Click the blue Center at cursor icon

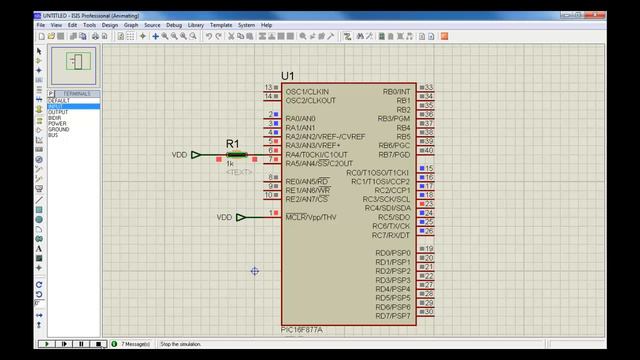point(156,36)
